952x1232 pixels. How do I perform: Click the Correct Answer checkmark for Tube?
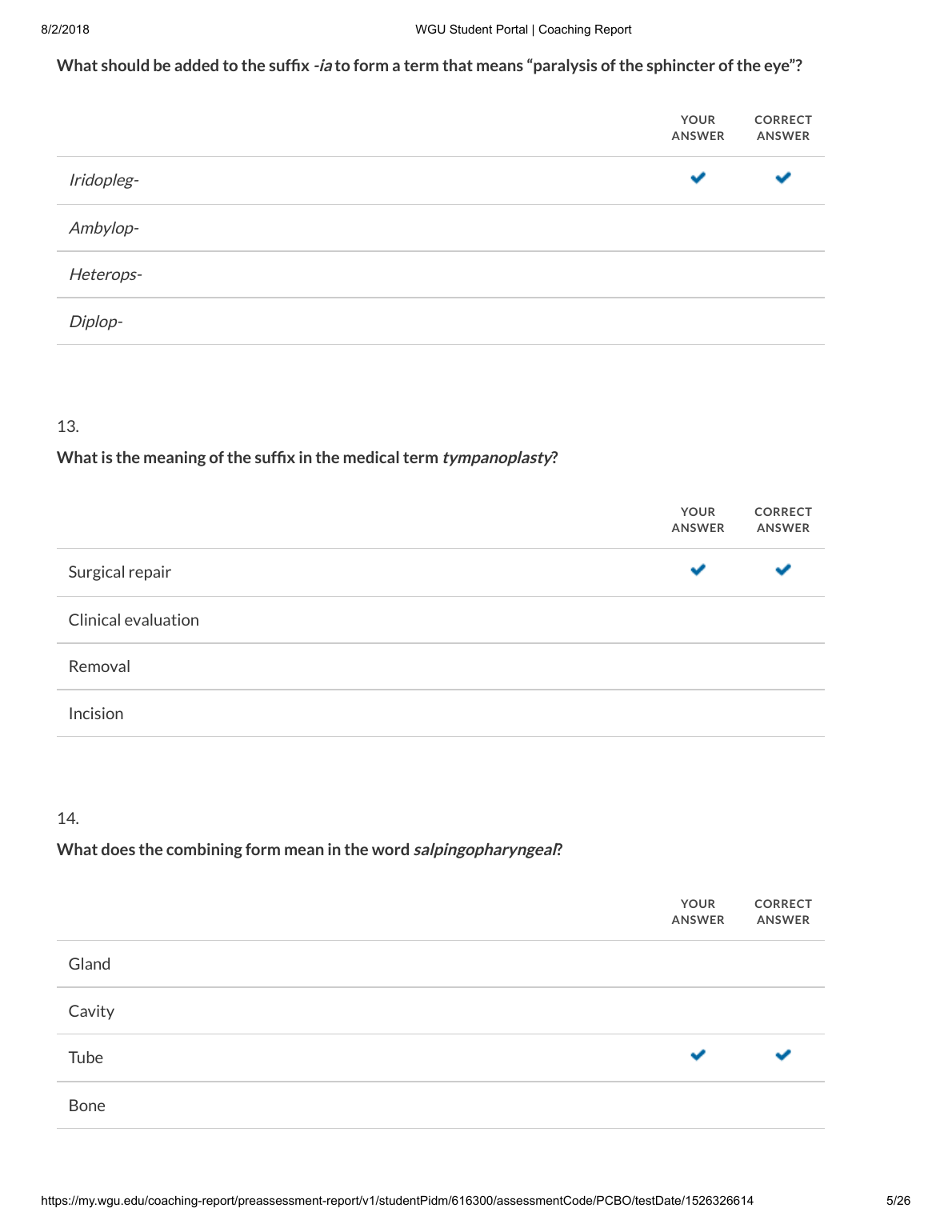pyautogui.click(x=783, y=1055)
